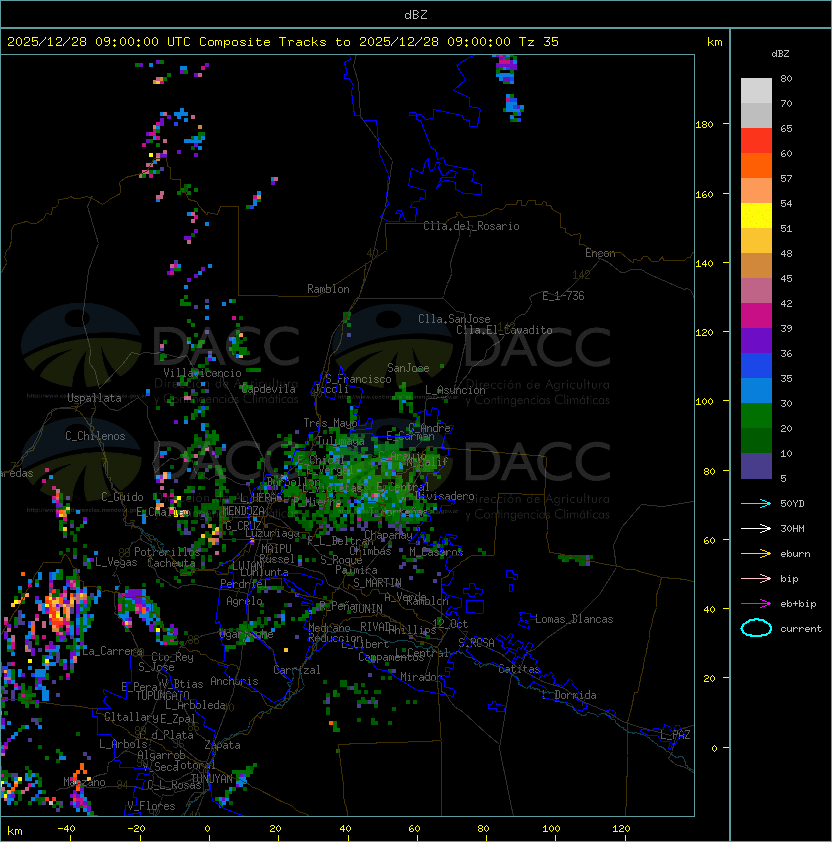Click the Catitas label
This screenshot has width=832, height=842.
coord(519,669)
